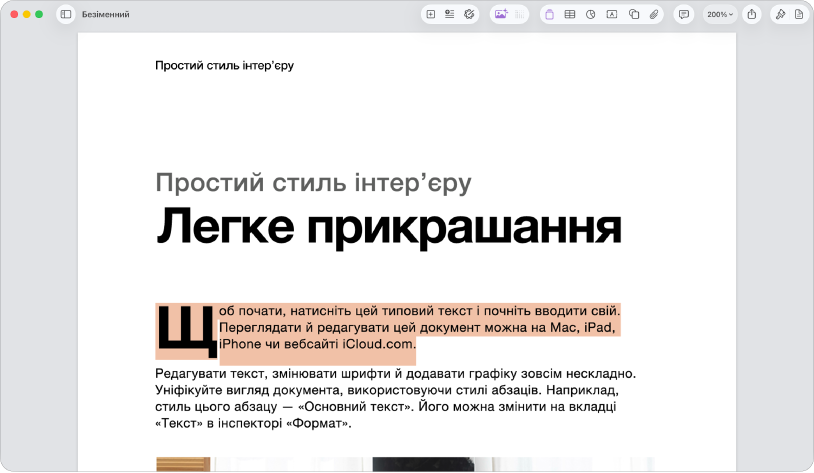Open the Shape insertion icon
Viewport: 814px width, 473px height.
click(634, 15)
